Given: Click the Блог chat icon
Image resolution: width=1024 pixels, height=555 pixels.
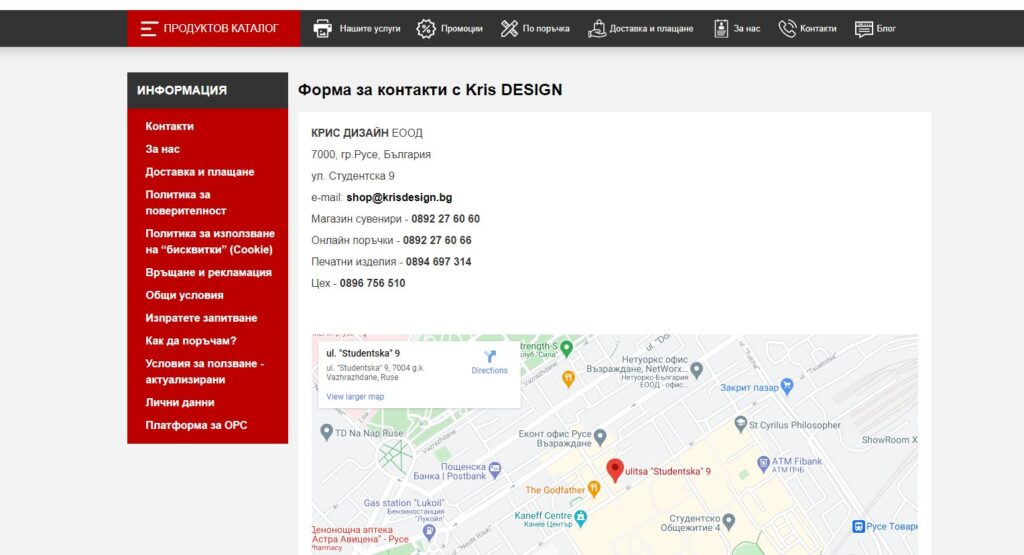Looking at the screenshot, I should tap(864, 29).
